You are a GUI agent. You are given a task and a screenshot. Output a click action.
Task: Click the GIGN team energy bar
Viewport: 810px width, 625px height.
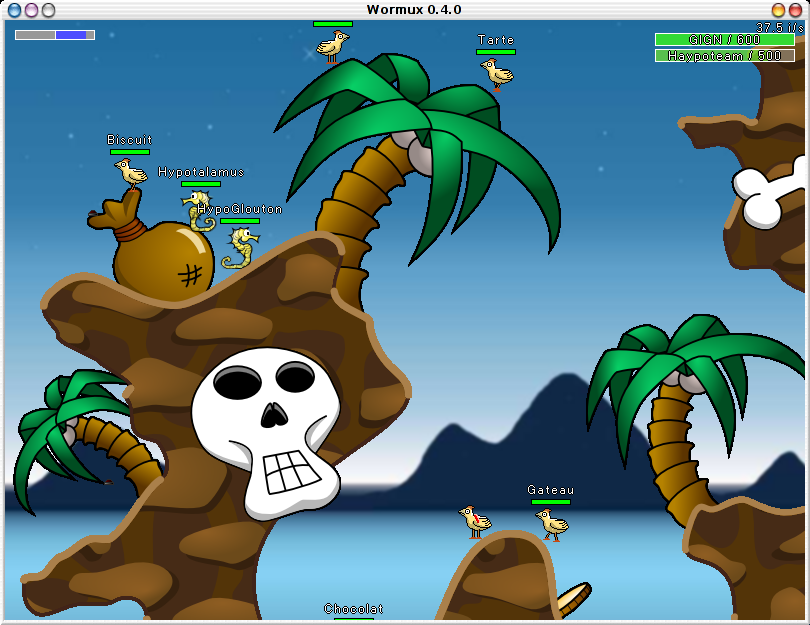[724, 40]
